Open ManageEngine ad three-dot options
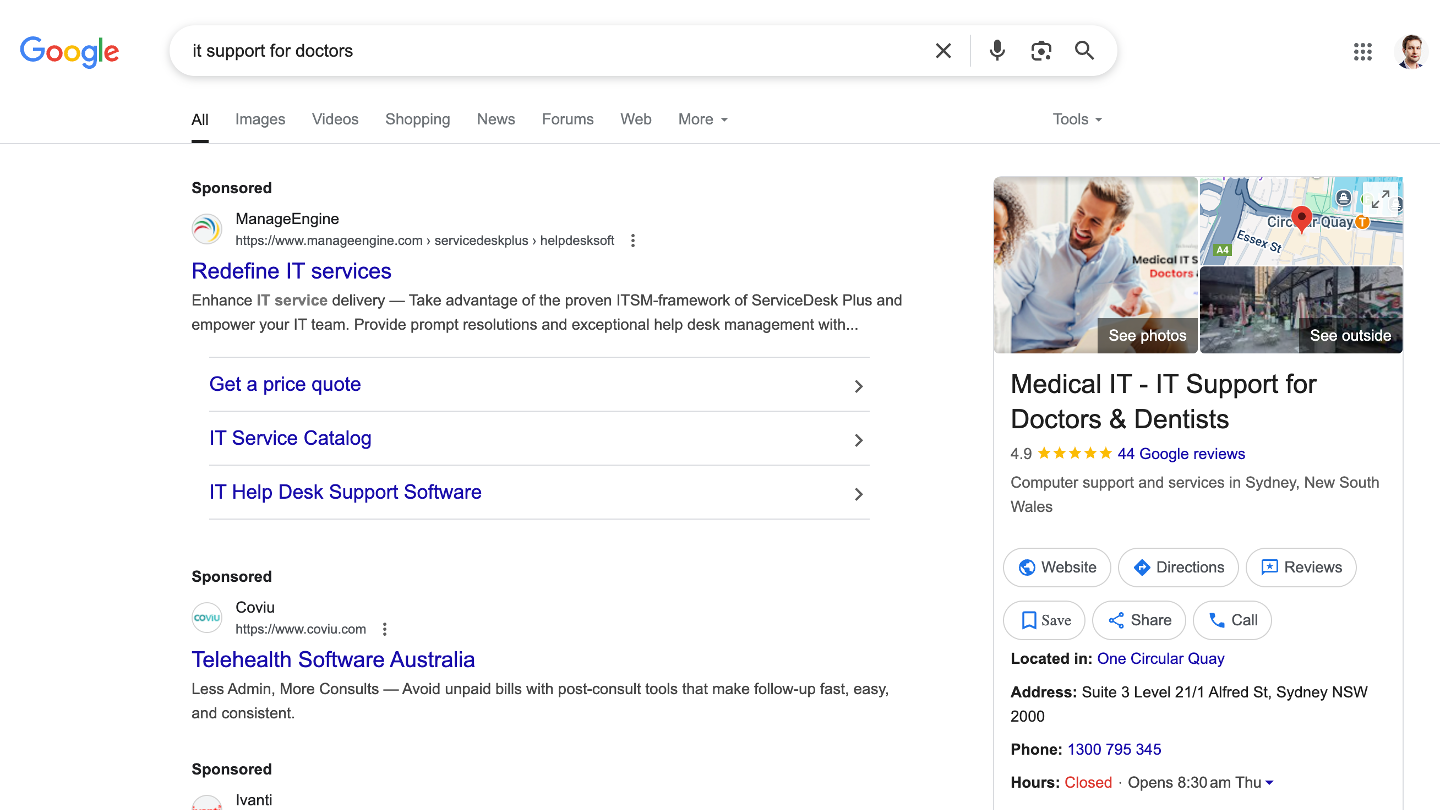This screenshot has height=810, width=1440. tap(633, 241)
